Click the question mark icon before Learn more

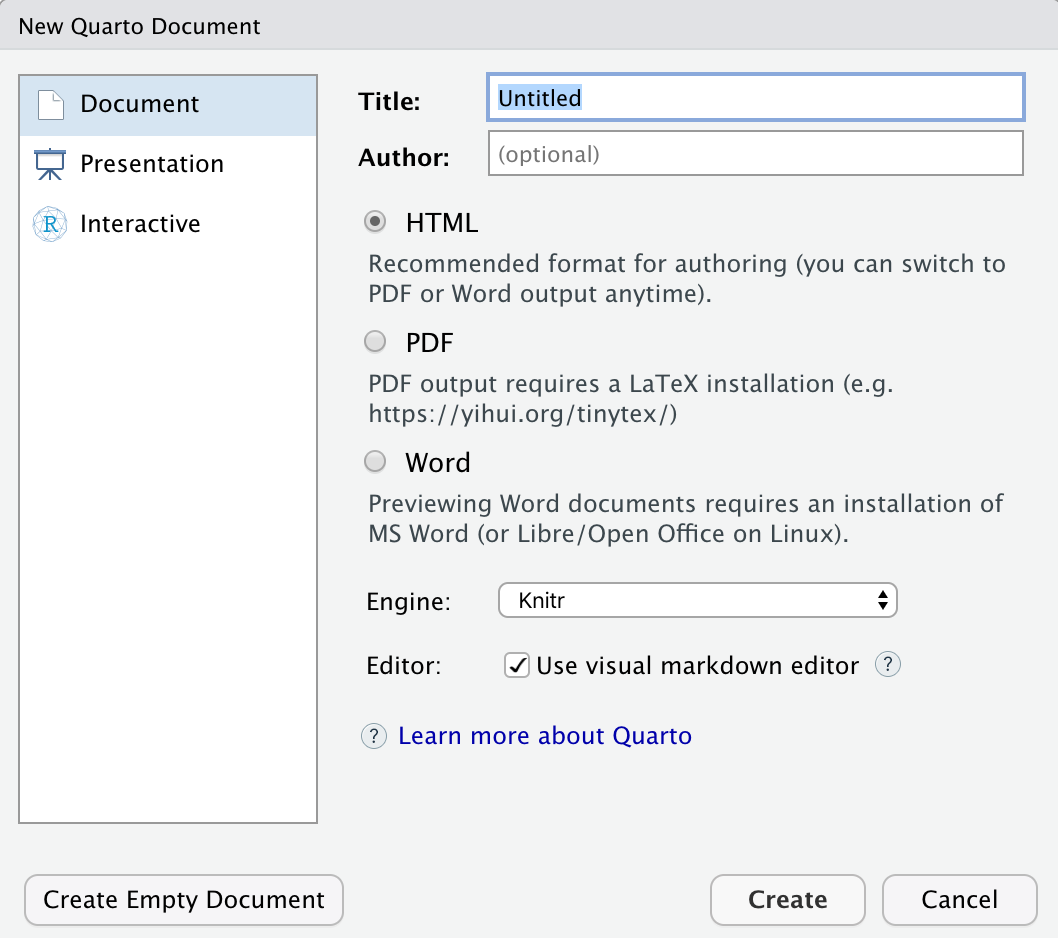(x=373, y=736)
